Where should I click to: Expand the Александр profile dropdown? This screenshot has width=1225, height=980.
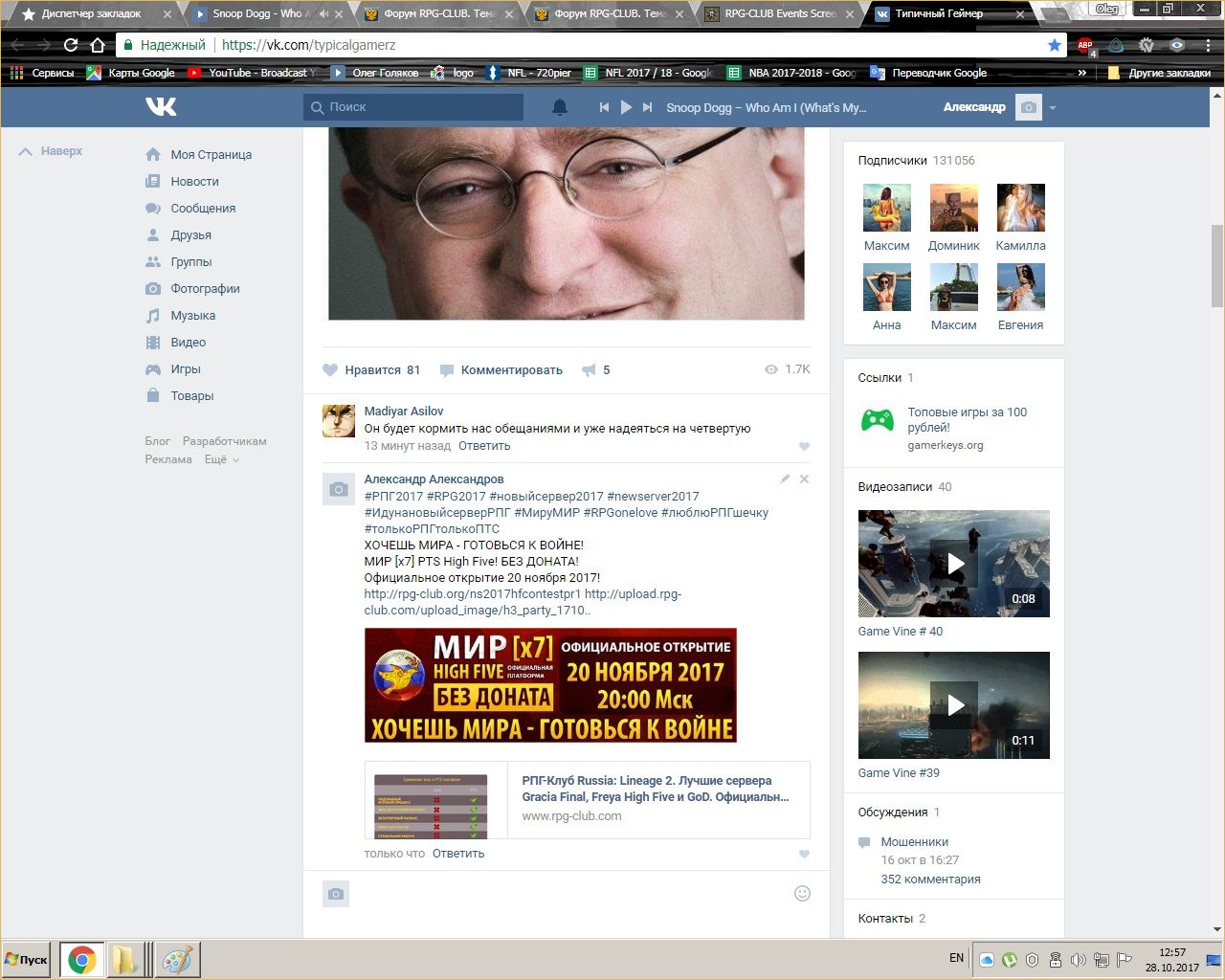(x=1053, y=108)
